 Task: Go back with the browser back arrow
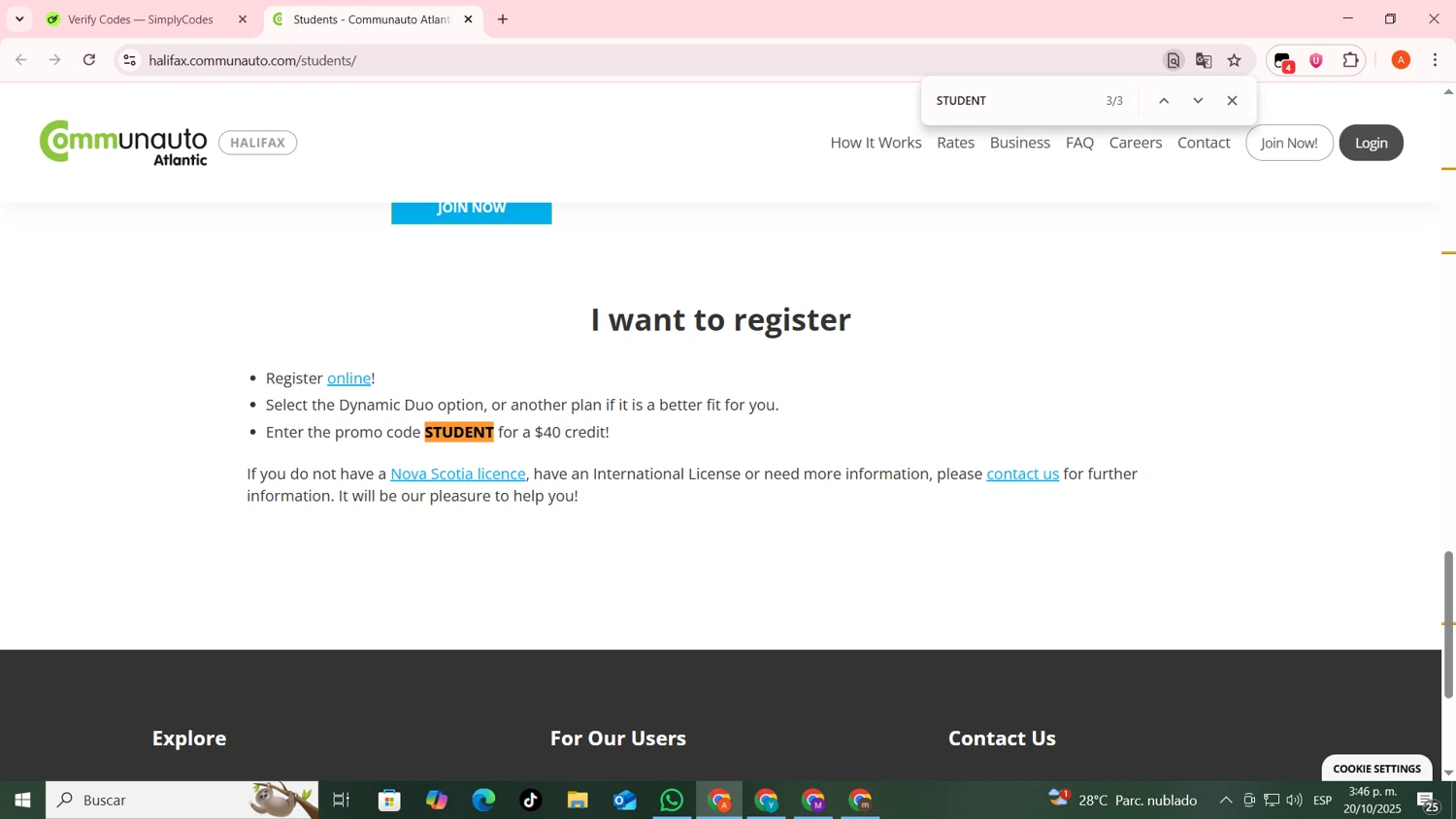point(21,60)
